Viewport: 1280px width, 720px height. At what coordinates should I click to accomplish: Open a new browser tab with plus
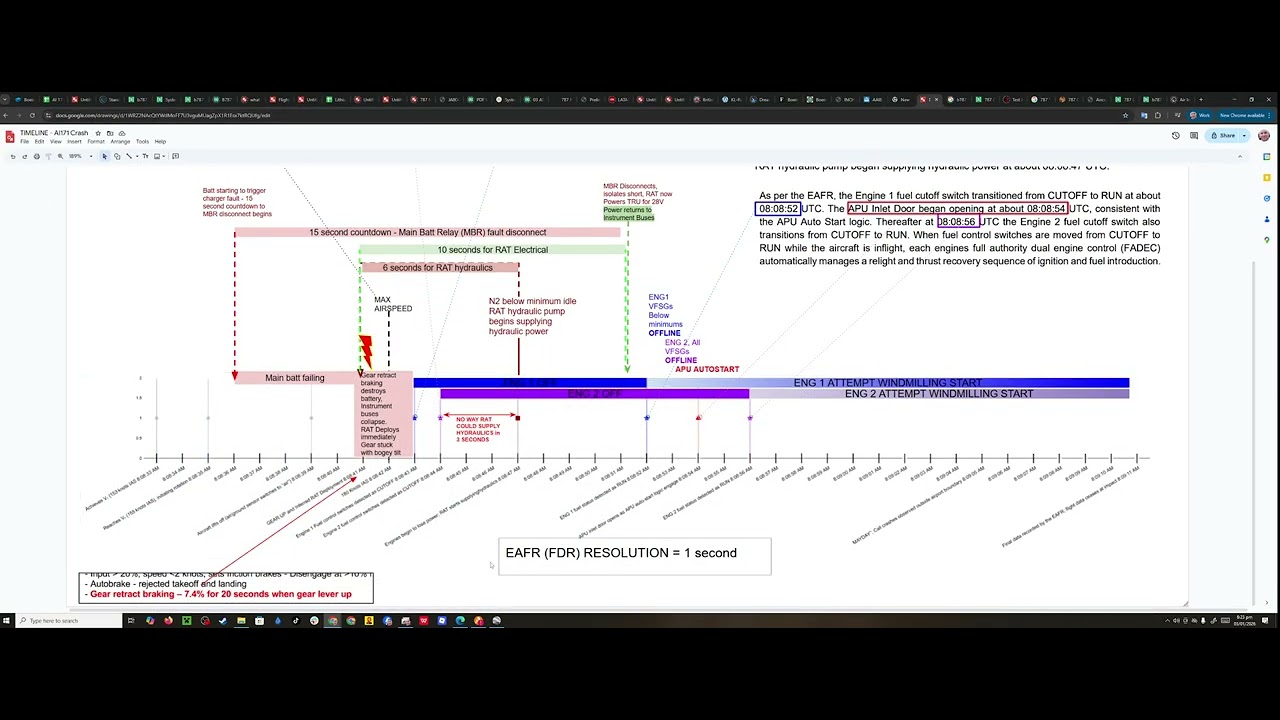1201,100
